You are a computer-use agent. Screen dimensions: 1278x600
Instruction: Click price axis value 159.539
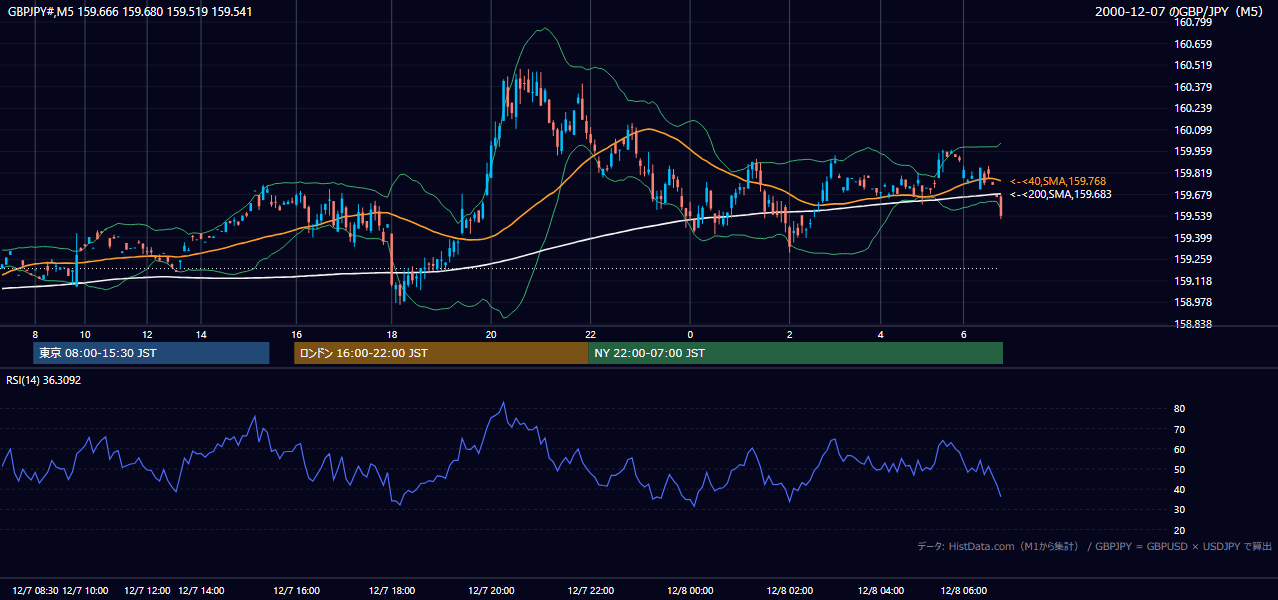point(1194,216)
